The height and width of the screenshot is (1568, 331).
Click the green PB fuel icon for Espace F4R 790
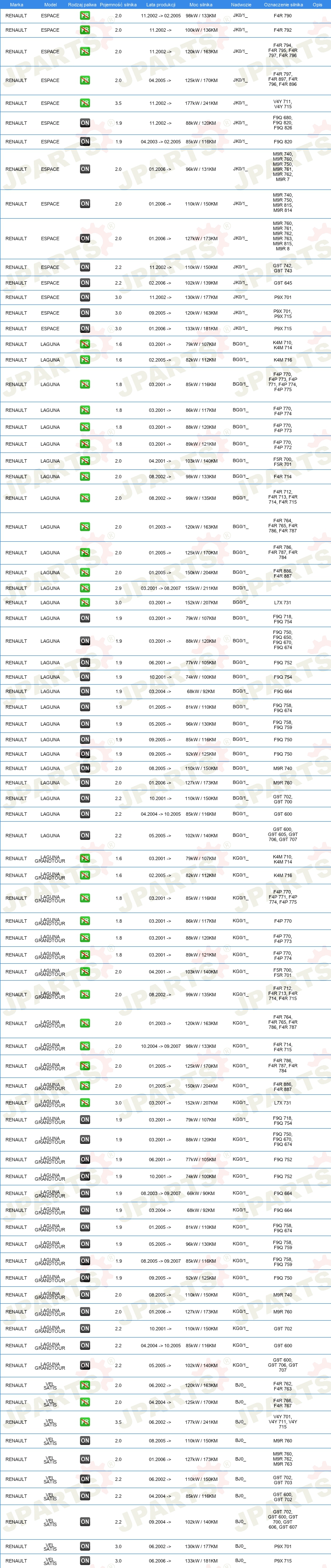(x=85, y=15)
